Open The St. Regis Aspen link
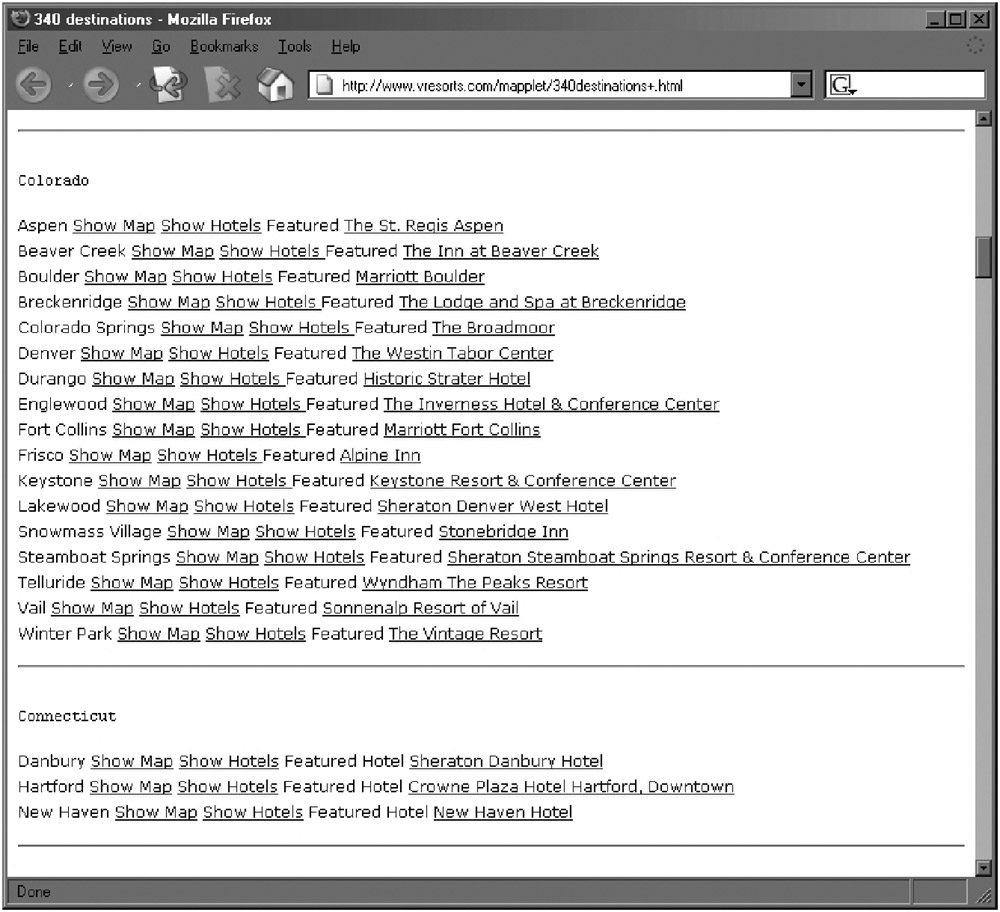1000x912 pixels. pos(423,226)
